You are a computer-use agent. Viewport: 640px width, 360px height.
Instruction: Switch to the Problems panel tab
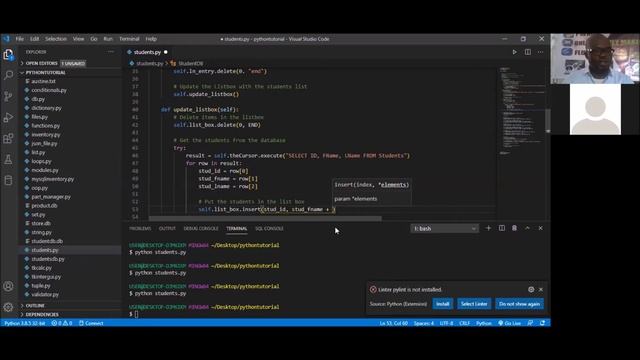point(140,229)
